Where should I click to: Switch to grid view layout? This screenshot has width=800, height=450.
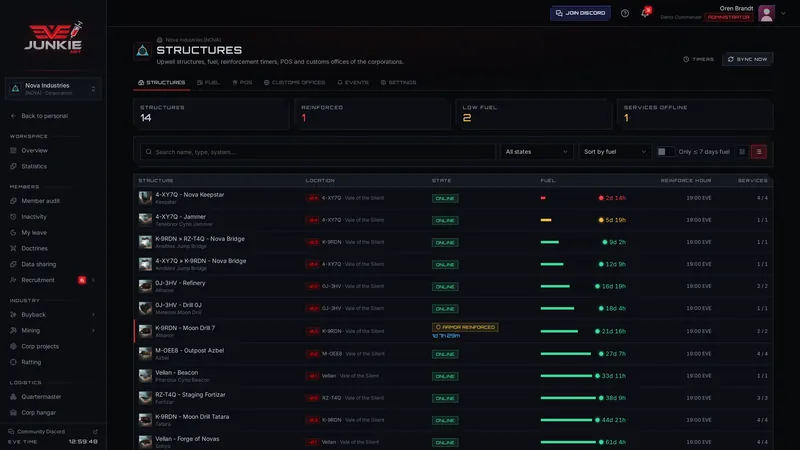742,152
